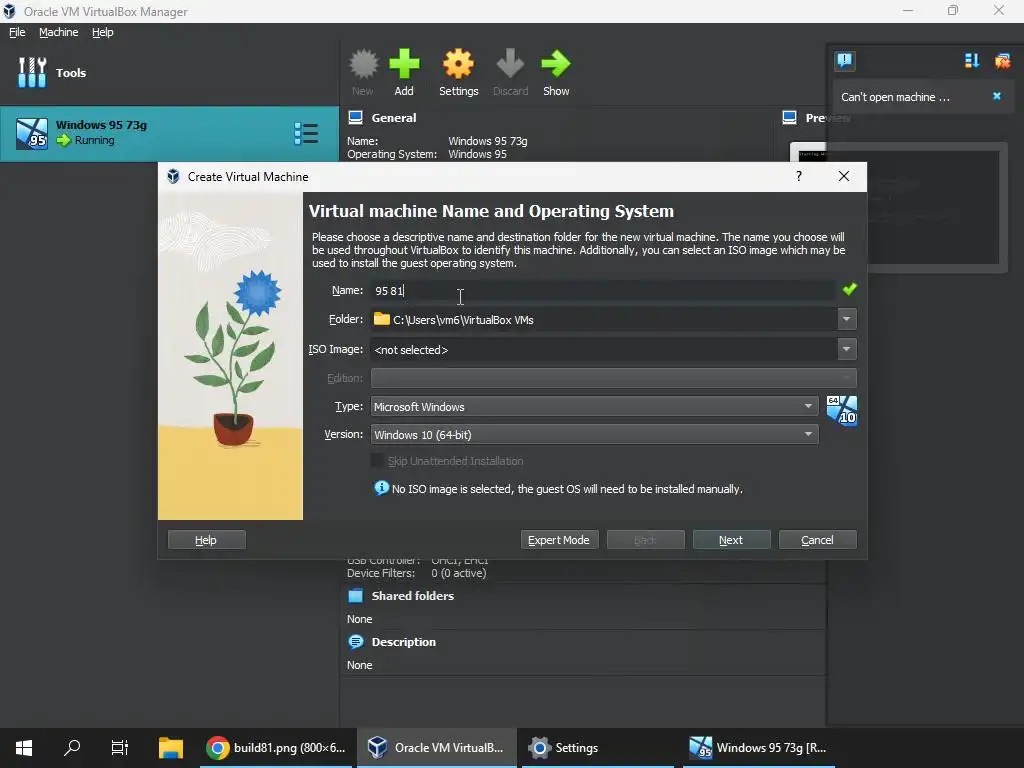Image resolution: width=1024 pixels, height=768 pixels.
Task: Click the Can't open machine notification text
Action: [x=895, y=97]
